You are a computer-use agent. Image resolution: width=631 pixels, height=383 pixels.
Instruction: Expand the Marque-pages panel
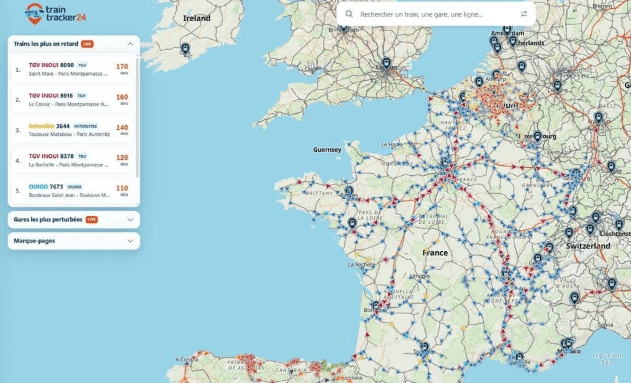pyautogui.click(x=130, y=241)
